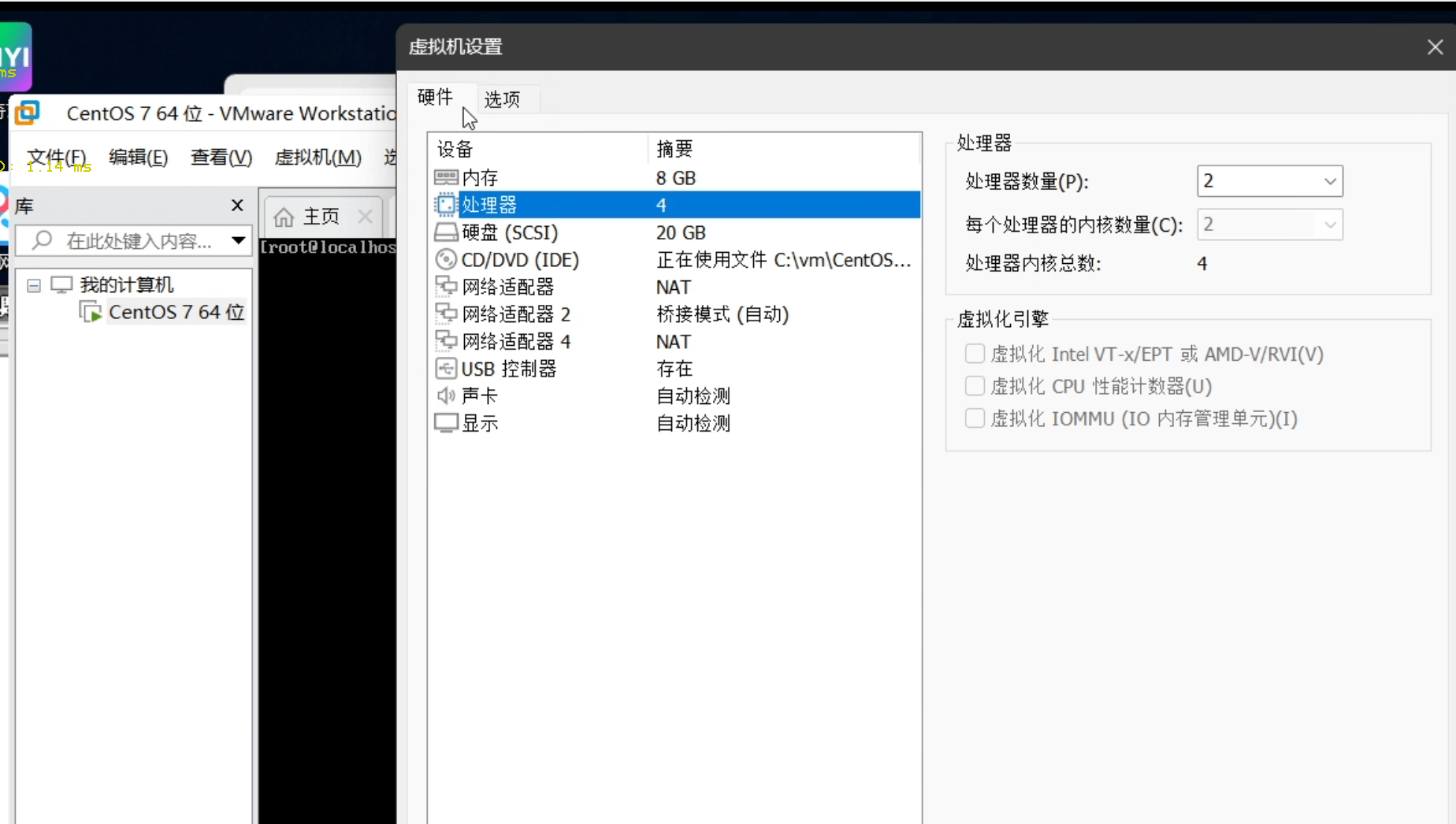Close the 主页 tab
The image size is (1456, 824).
pos(365,216)
